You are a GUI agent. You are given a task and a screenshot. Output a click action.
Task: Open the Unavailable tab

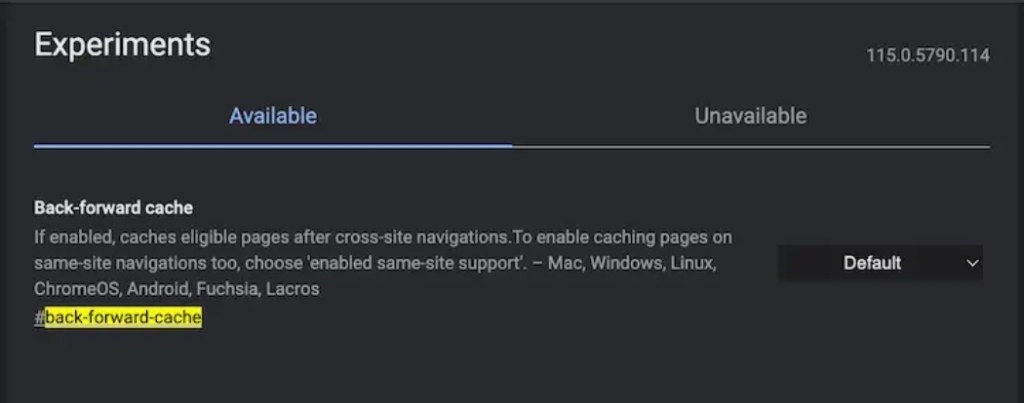click(x=750, y=116)
